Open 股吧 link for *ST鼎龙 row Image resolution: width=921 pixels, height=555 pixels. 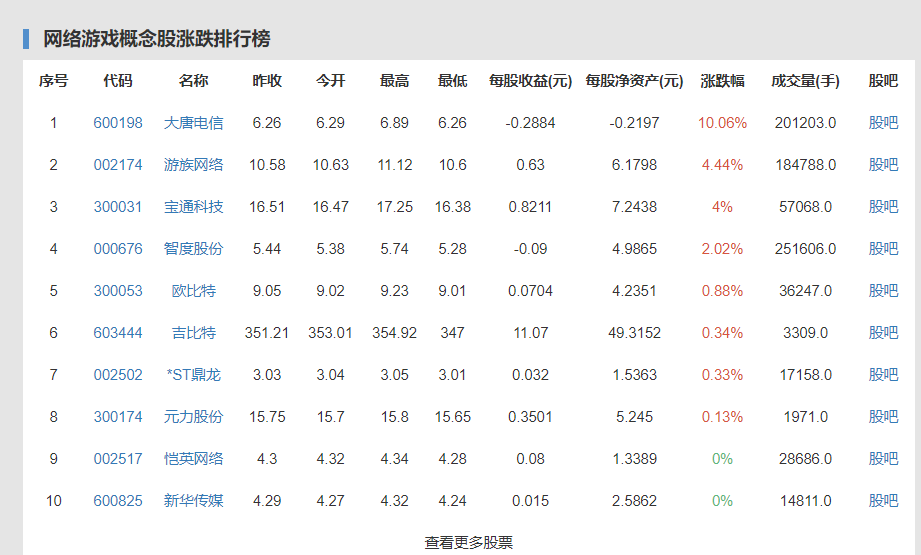coord(883,375)
